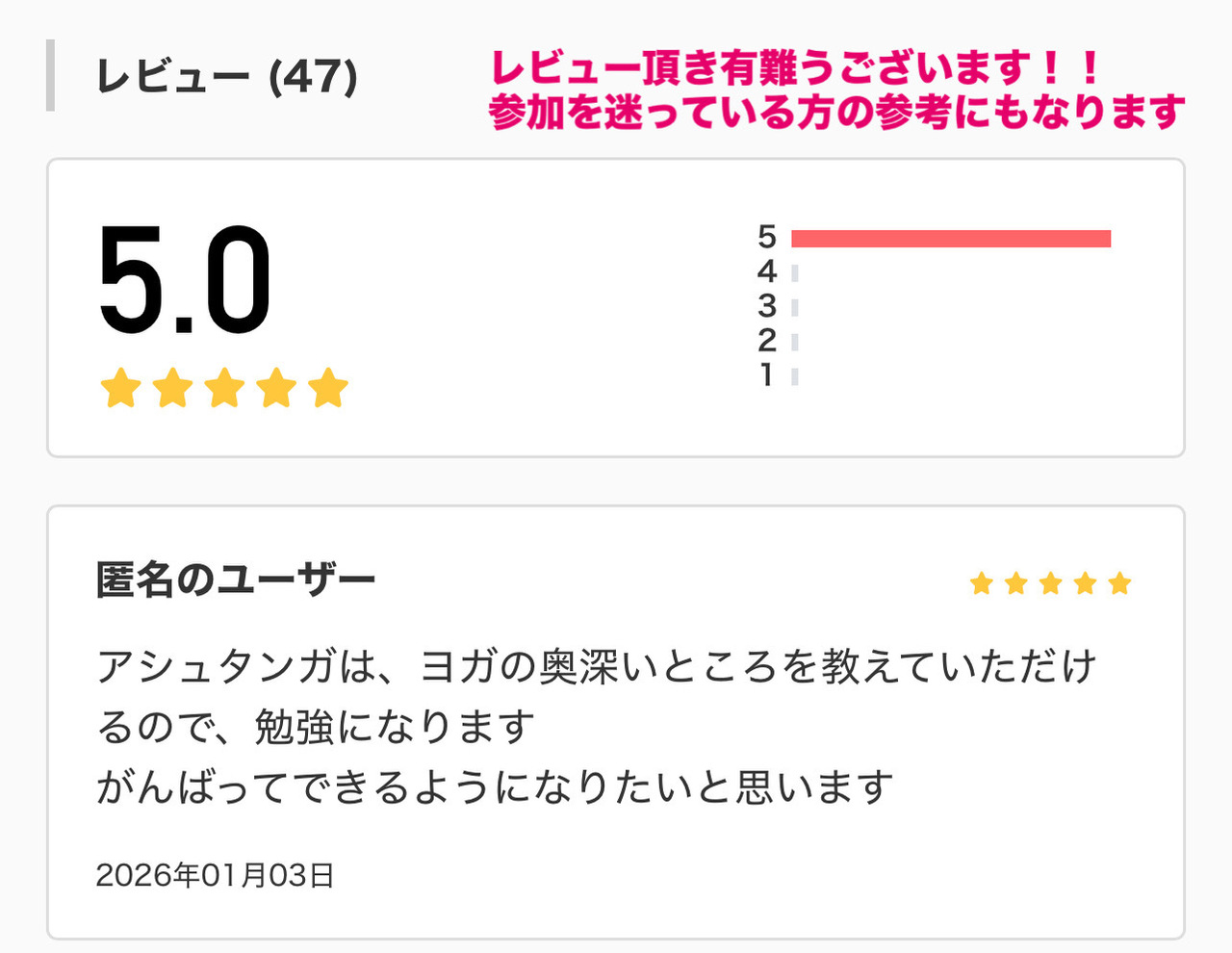Image resolution: width=1232 pixels, height=953 pixels.
Task: Click the first small star in 匿名のユーザー review
Action: pos(981,583)
